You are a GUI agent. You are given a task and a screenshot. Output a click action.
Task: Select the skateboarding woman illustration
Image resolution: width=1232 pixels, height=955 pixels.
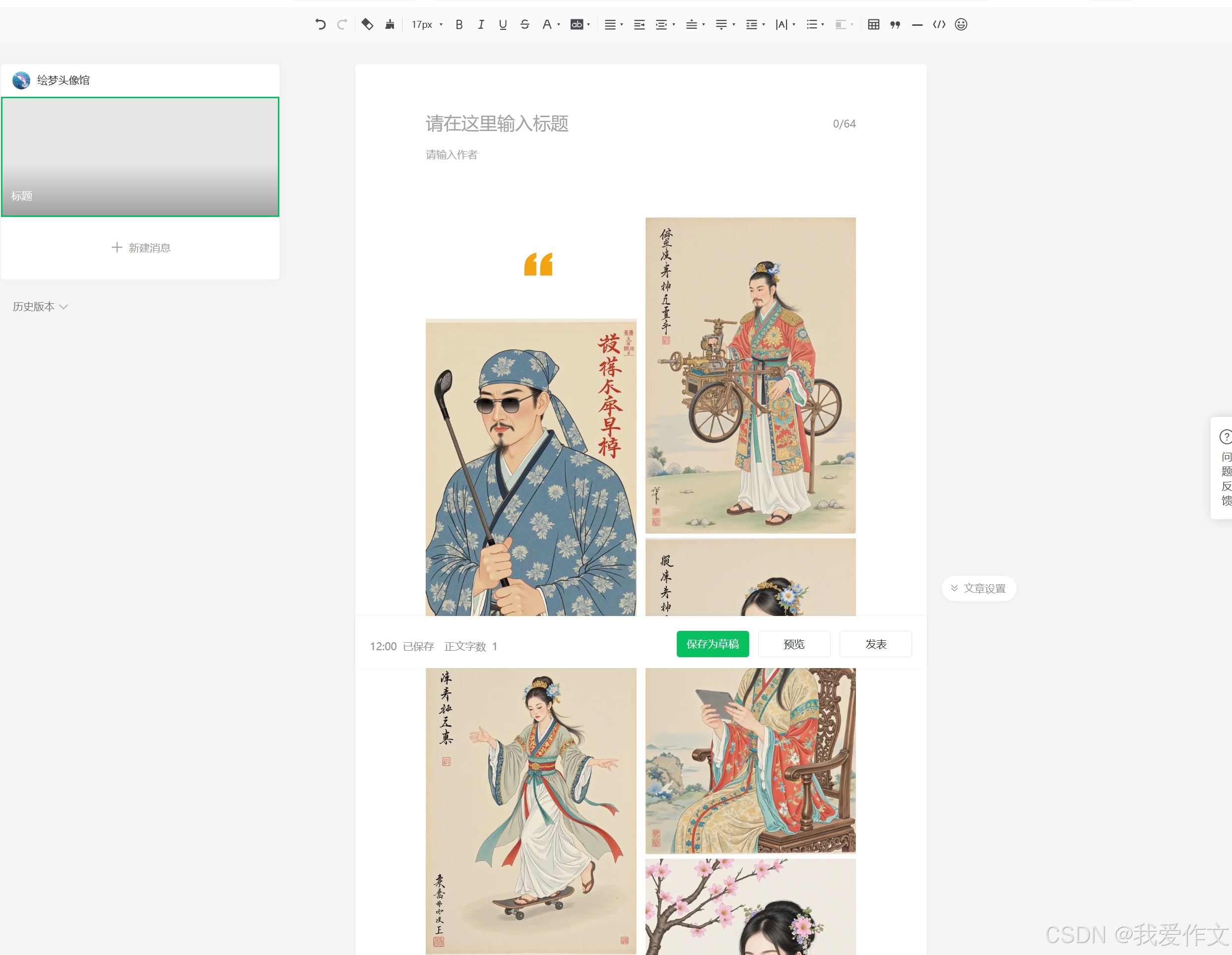pyautogui.click(x=531, y=811)
